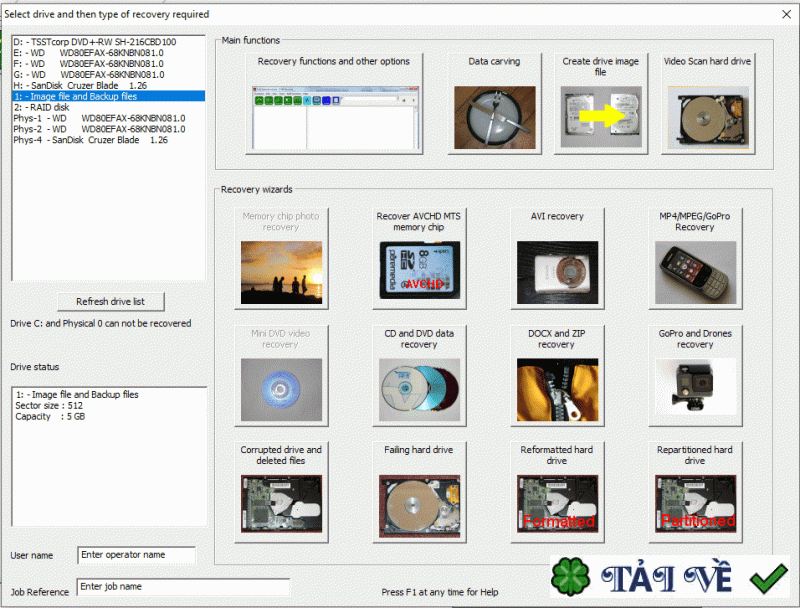Focus the Job Reference name field
The image size is (800, 608).
coord(183,587)
